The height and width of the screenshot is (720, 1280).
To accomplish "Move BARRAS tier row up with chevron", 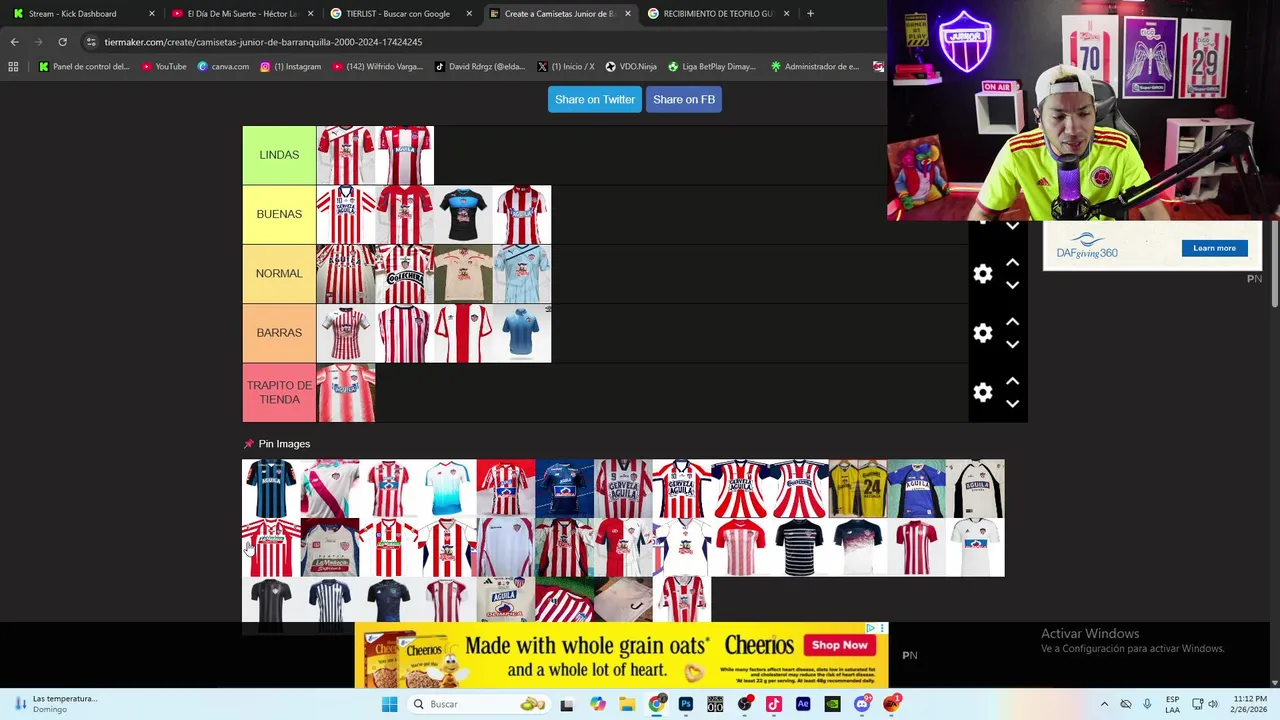I will [1012, 322].
